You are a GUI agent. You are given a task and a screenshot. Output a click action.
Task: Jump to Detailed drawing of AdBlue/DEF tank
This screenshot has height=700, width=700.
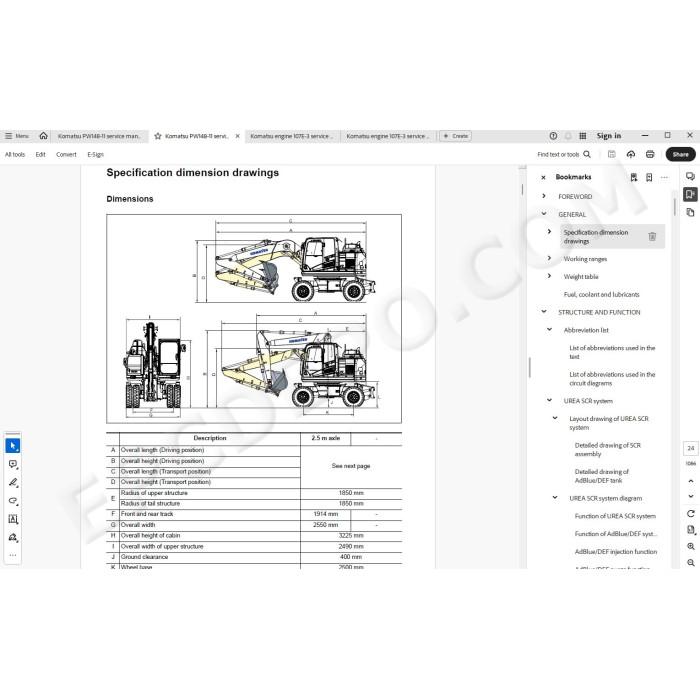point(601,476)
